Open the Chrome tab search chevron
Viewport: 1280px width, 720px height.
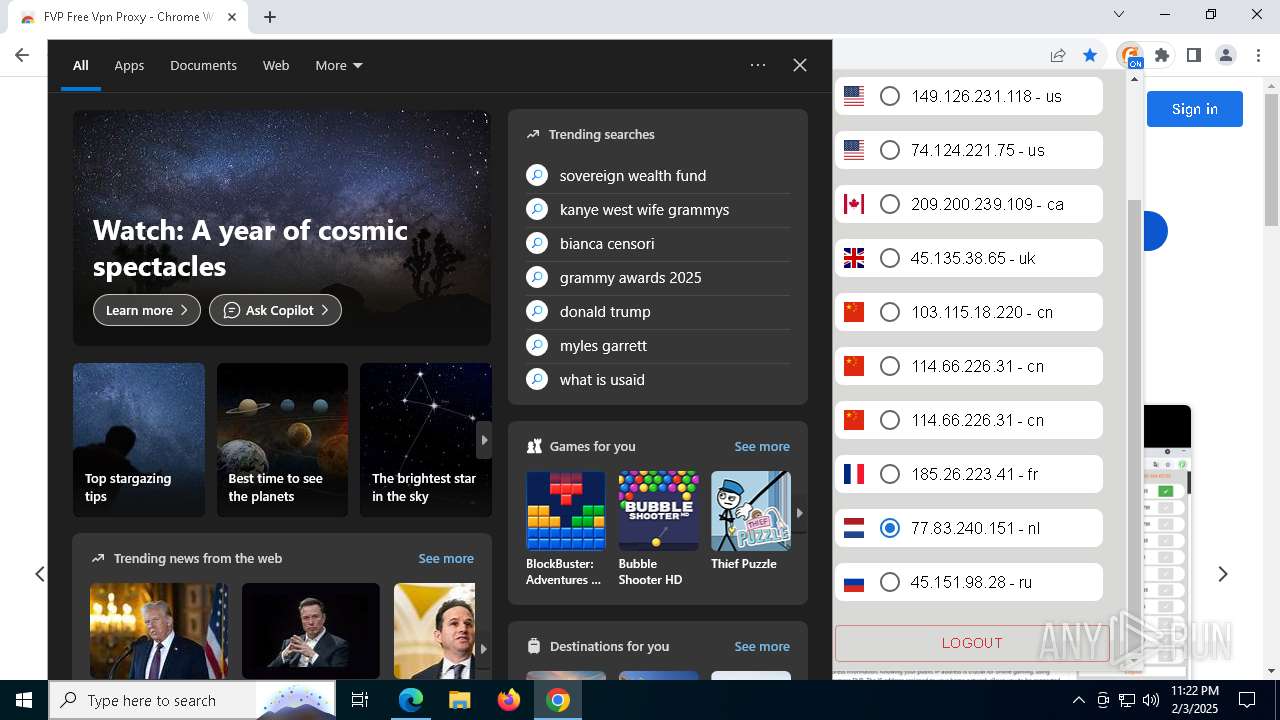1119,14
